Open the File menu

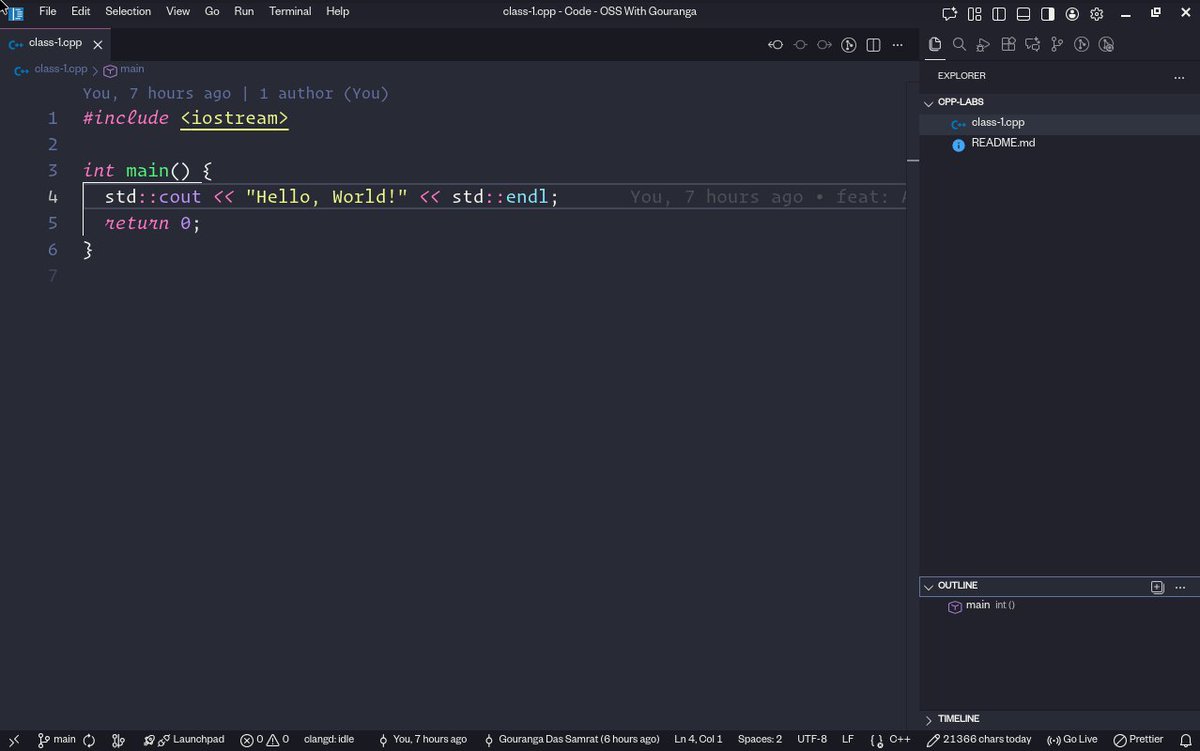[47, 12]
